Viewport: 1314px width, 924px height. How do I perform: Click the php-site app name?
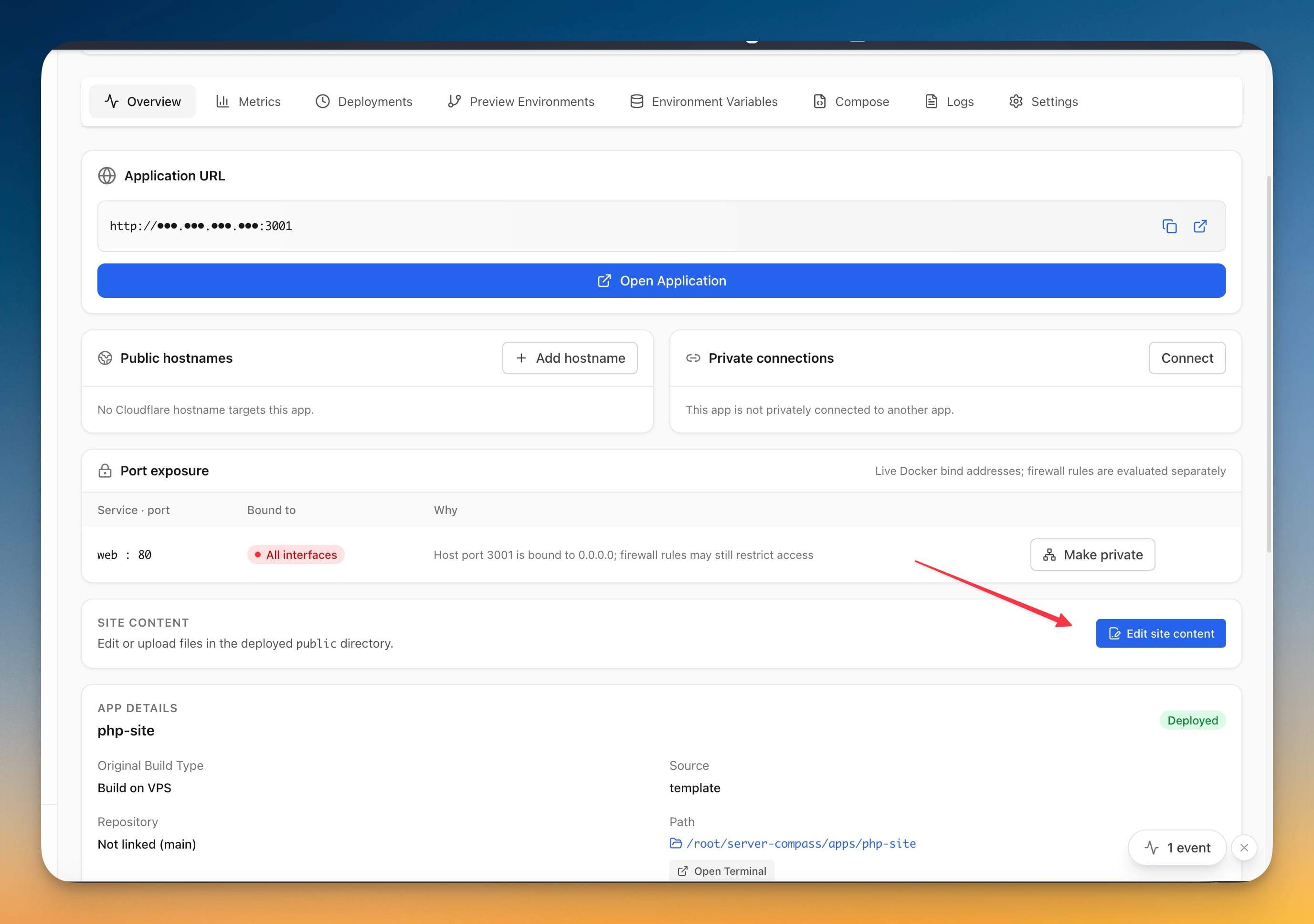click(126, 731)
